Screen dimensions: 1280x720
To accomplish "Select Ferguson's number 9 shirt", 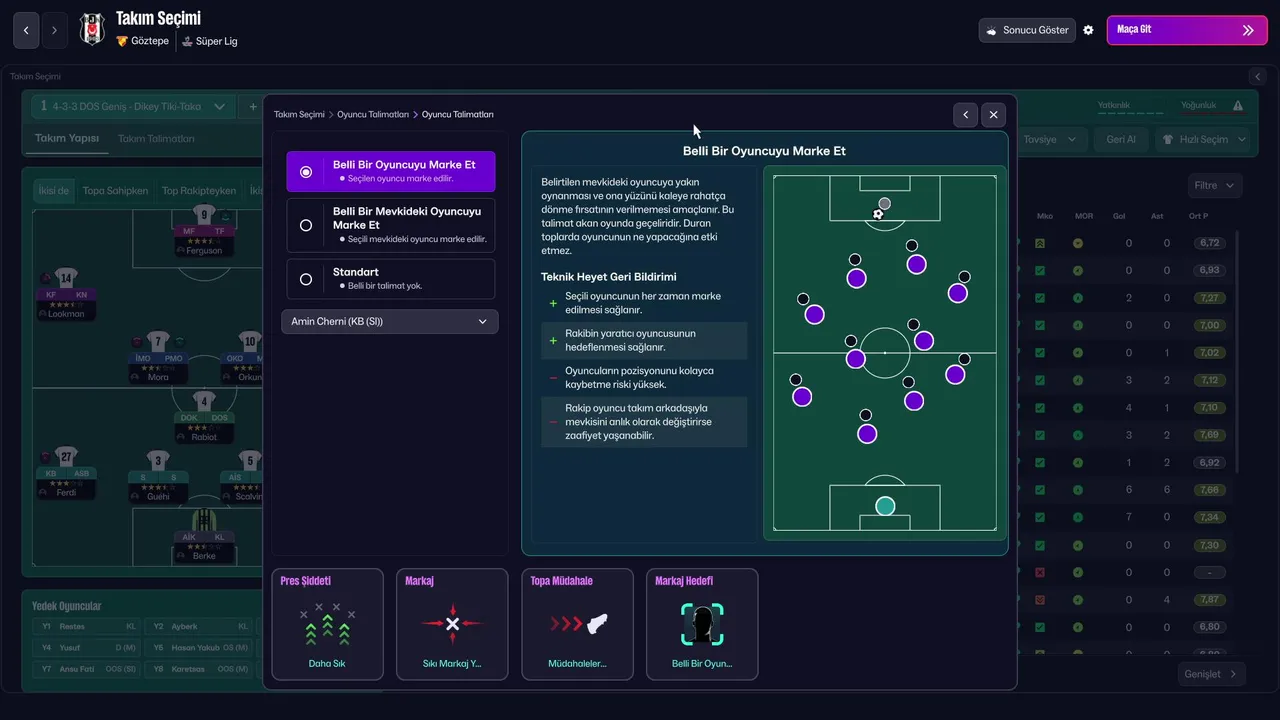I will [x=204, y=215].
